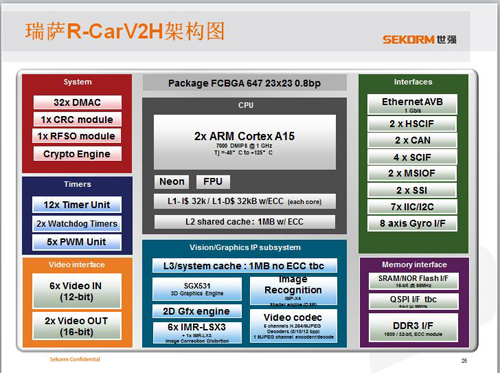Click the slide page number 26
This screenshot has height=373, width=500.
tap(464, 360)
